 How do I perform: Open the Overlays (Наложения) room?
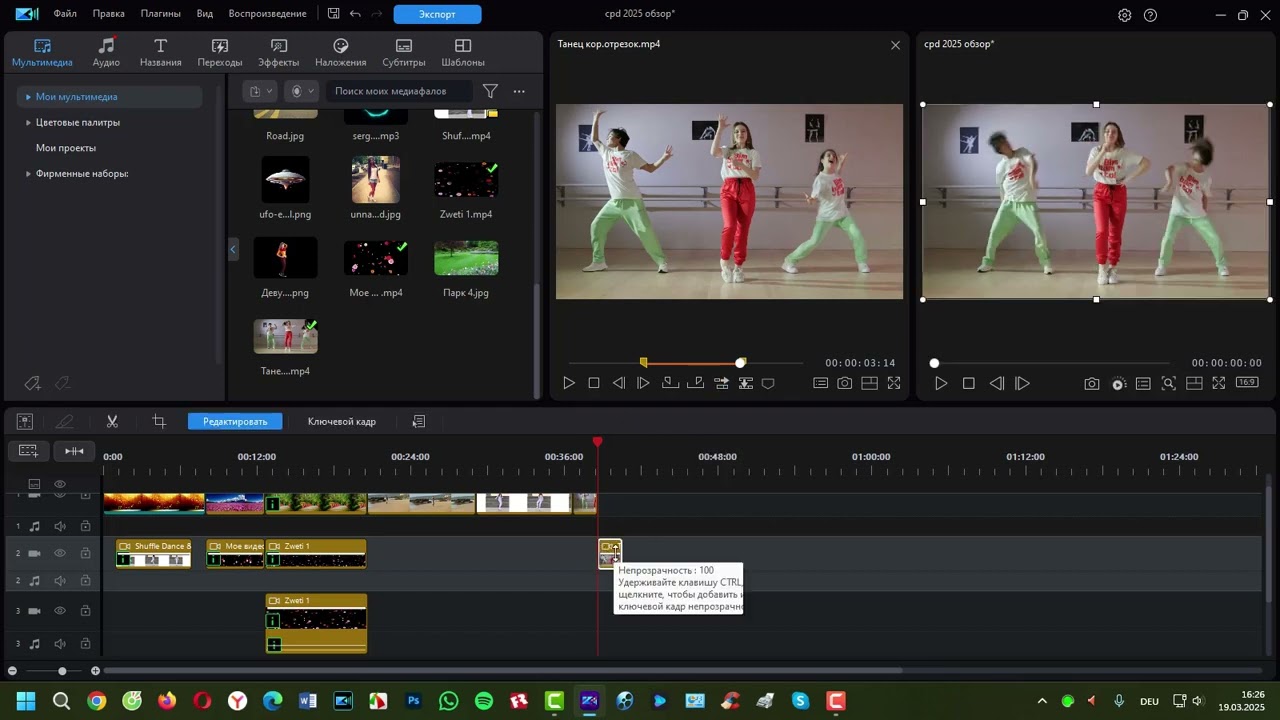[x=340, y=53]
